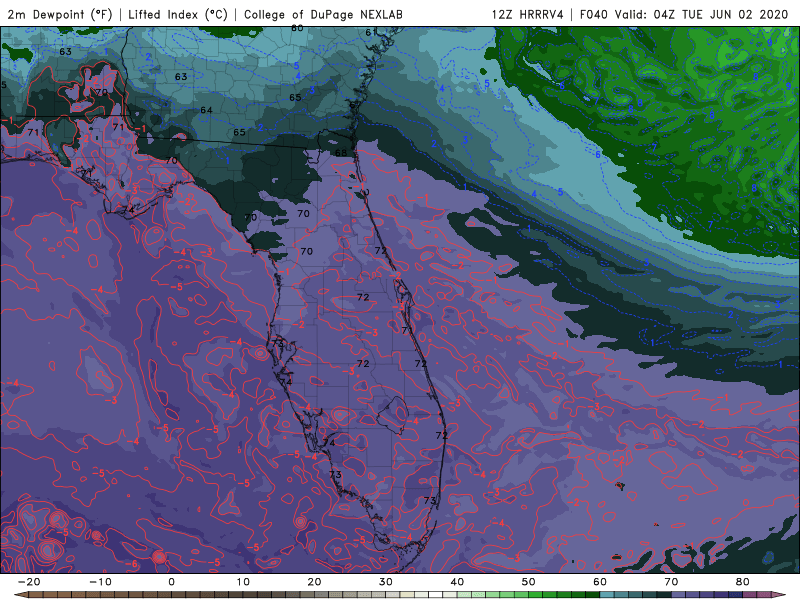This screenshot has width=800, height=600.
Task: Click the colorbar tick label "20"
Action: [x=314, y=582]
